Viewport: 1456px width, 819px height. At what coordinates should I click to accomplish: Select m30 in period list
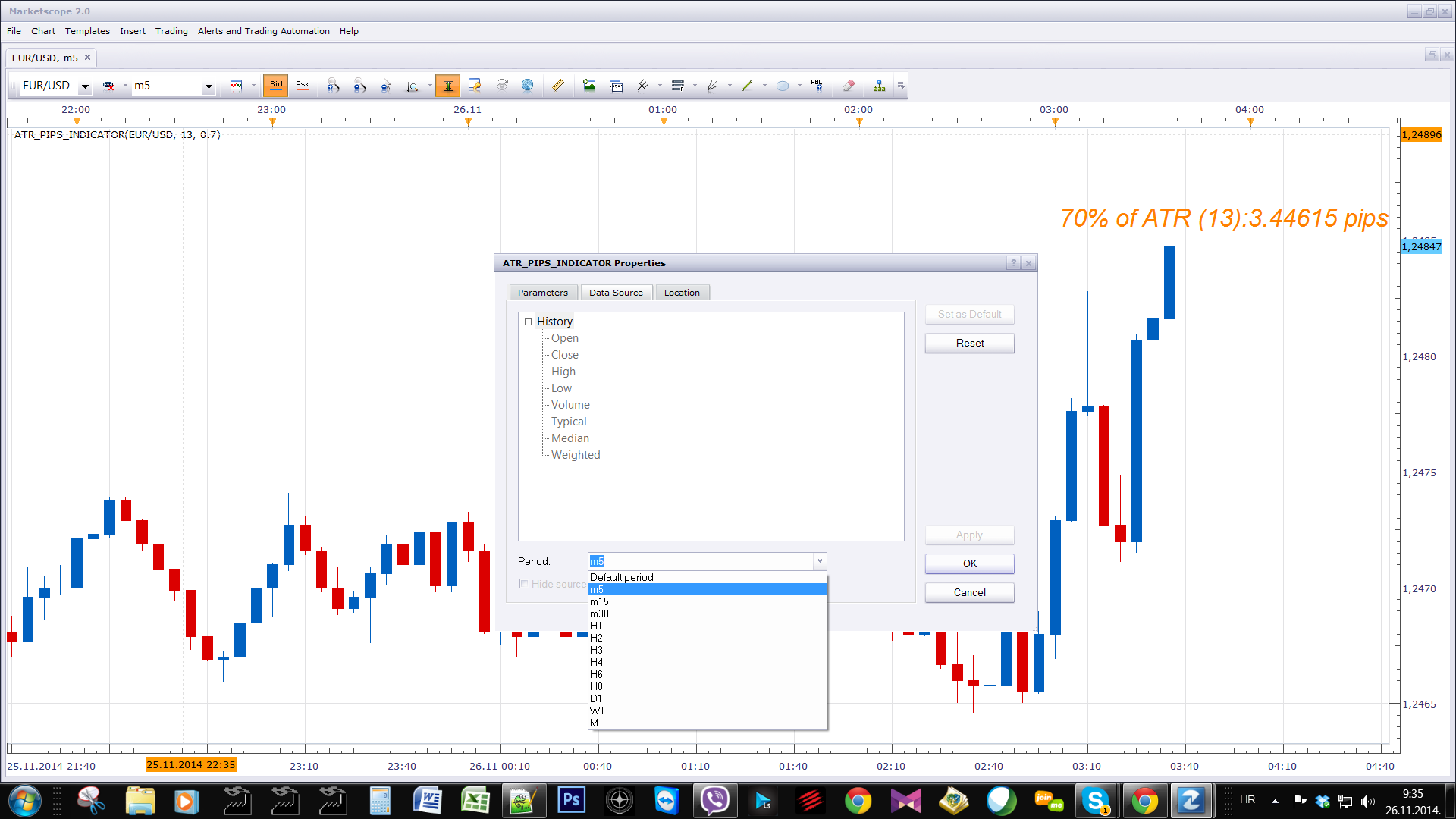[x=707, y=613]
